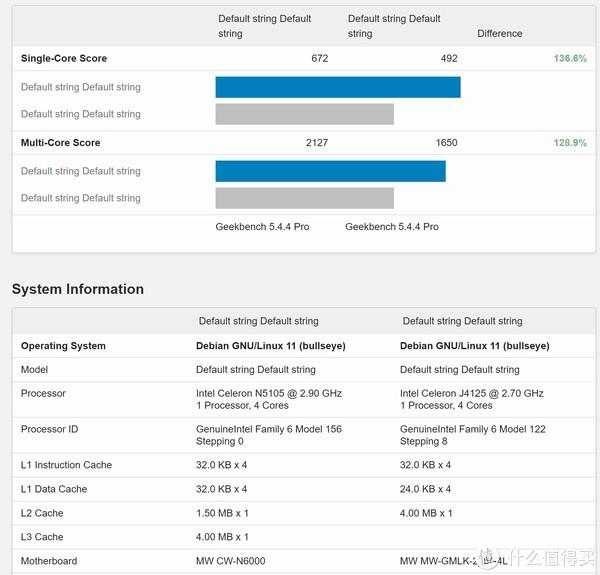Click the gray multi-core score bar
The width and height of the screenshot is (600, 575).
[x=305, y=198]
